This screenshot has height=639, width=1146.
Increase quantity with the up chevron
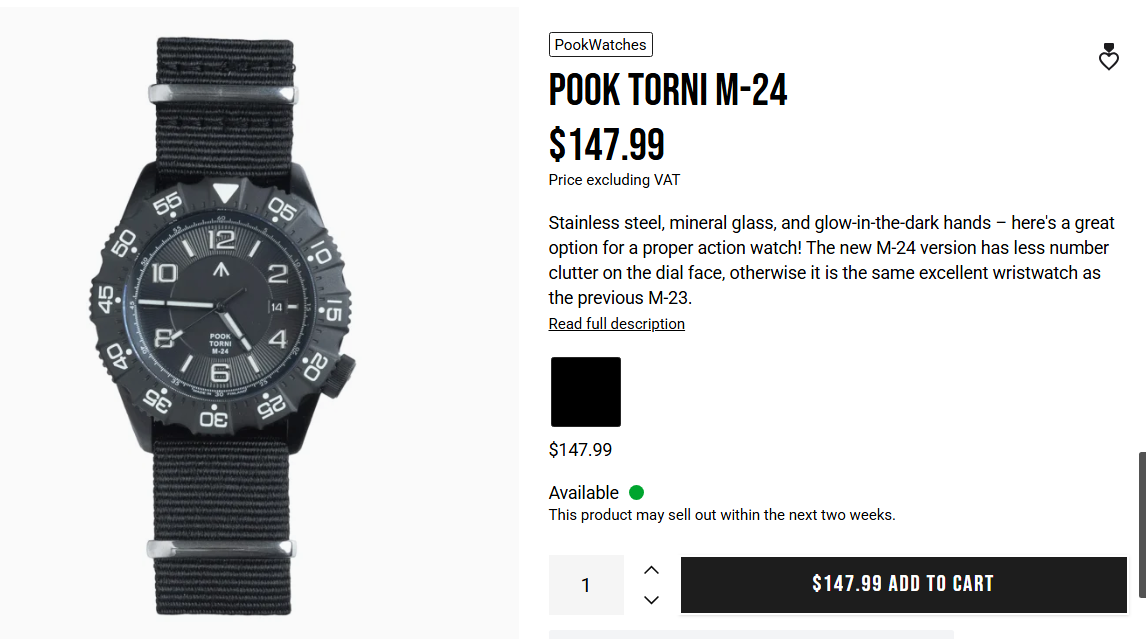pos(651,570)
